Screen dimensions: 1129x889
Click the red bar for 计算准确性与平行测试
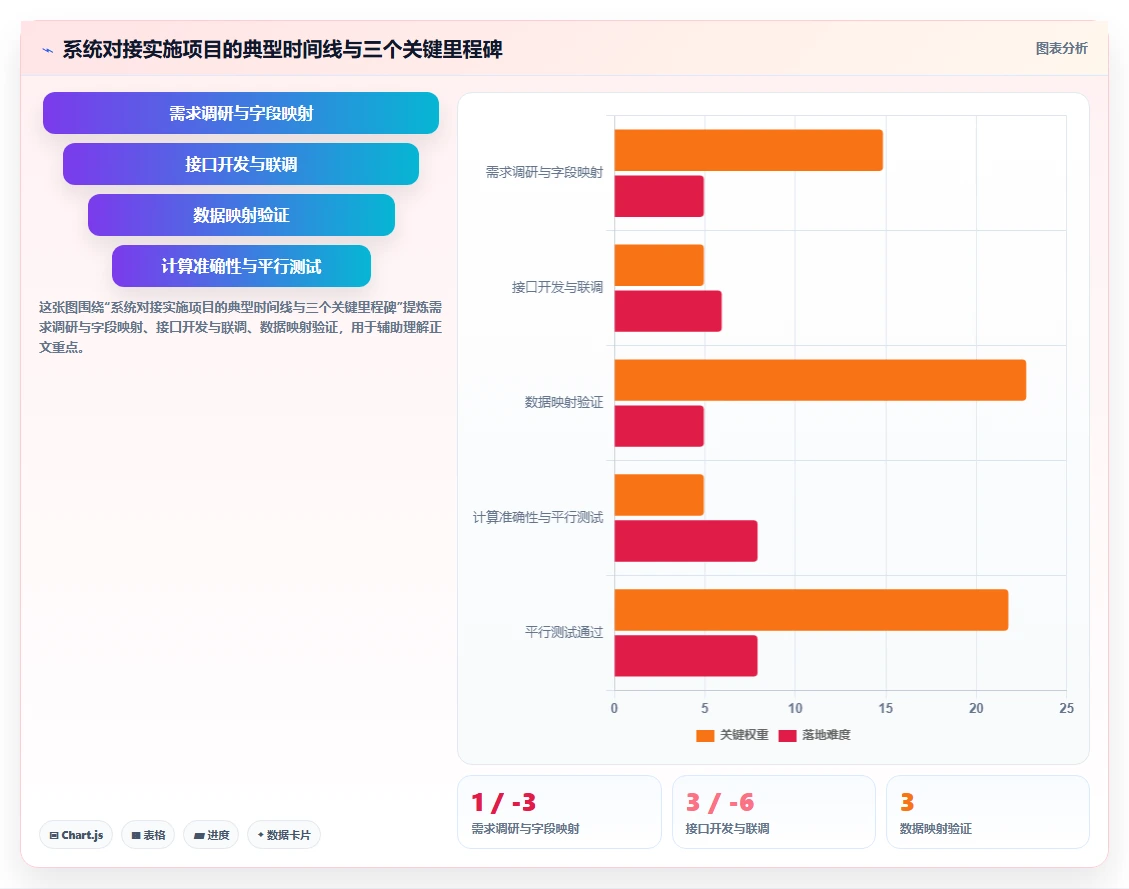(685, 541)
